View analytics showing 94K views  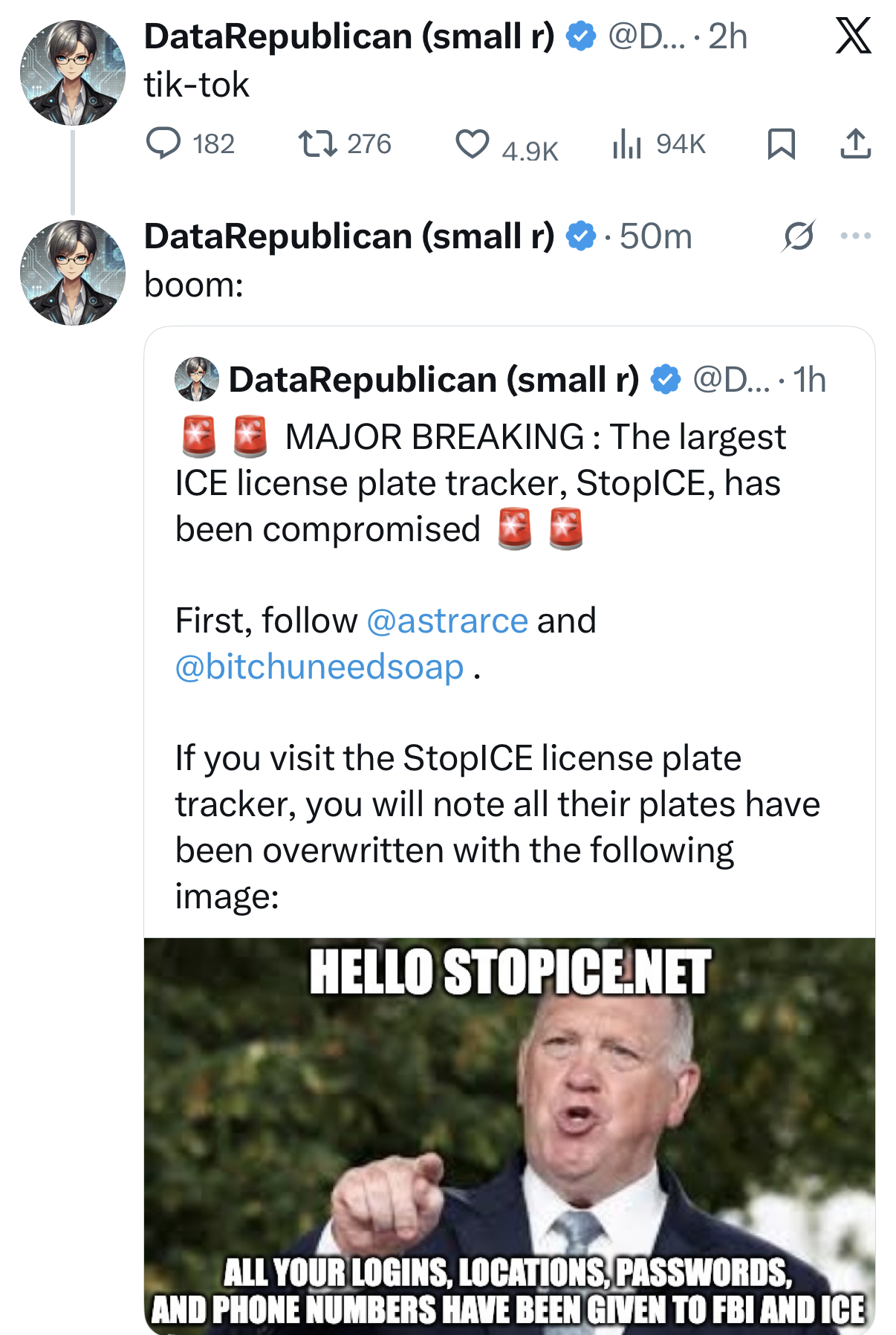click(627, 143)
